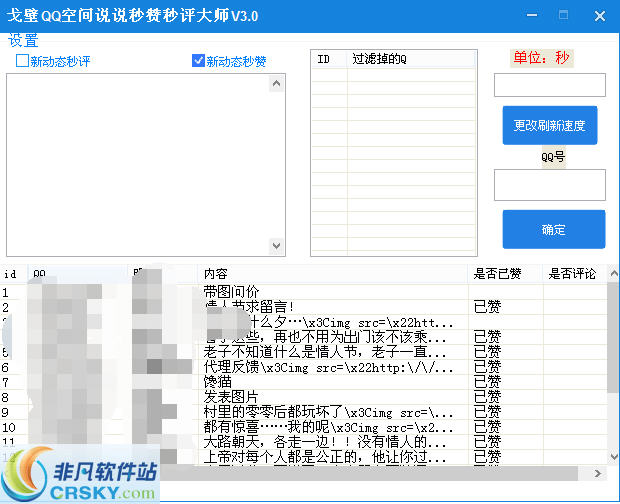Select the row with 带图问价
This screenshot has width=620, height=504.
[303, 292]
